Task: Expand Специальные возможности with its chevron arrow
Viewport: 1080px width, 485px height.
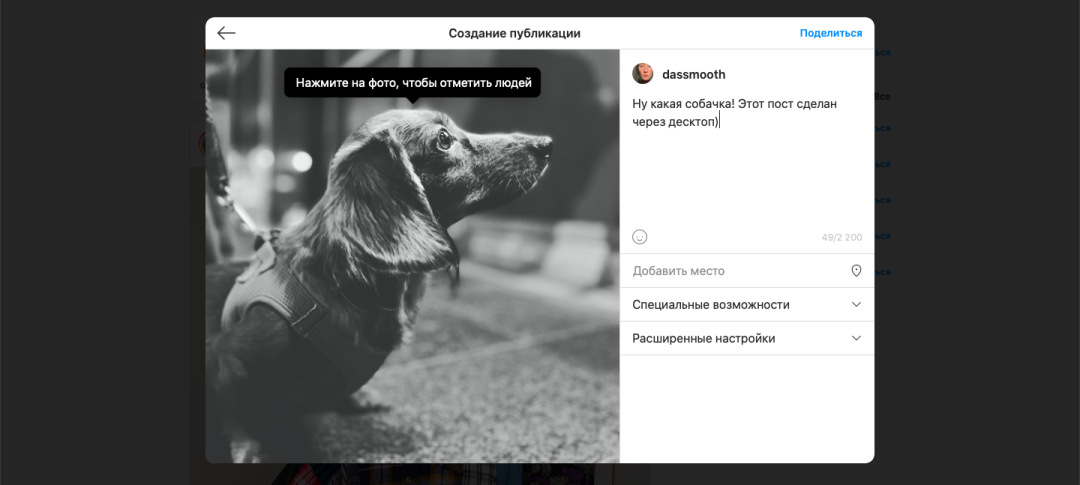Action: 856,304
